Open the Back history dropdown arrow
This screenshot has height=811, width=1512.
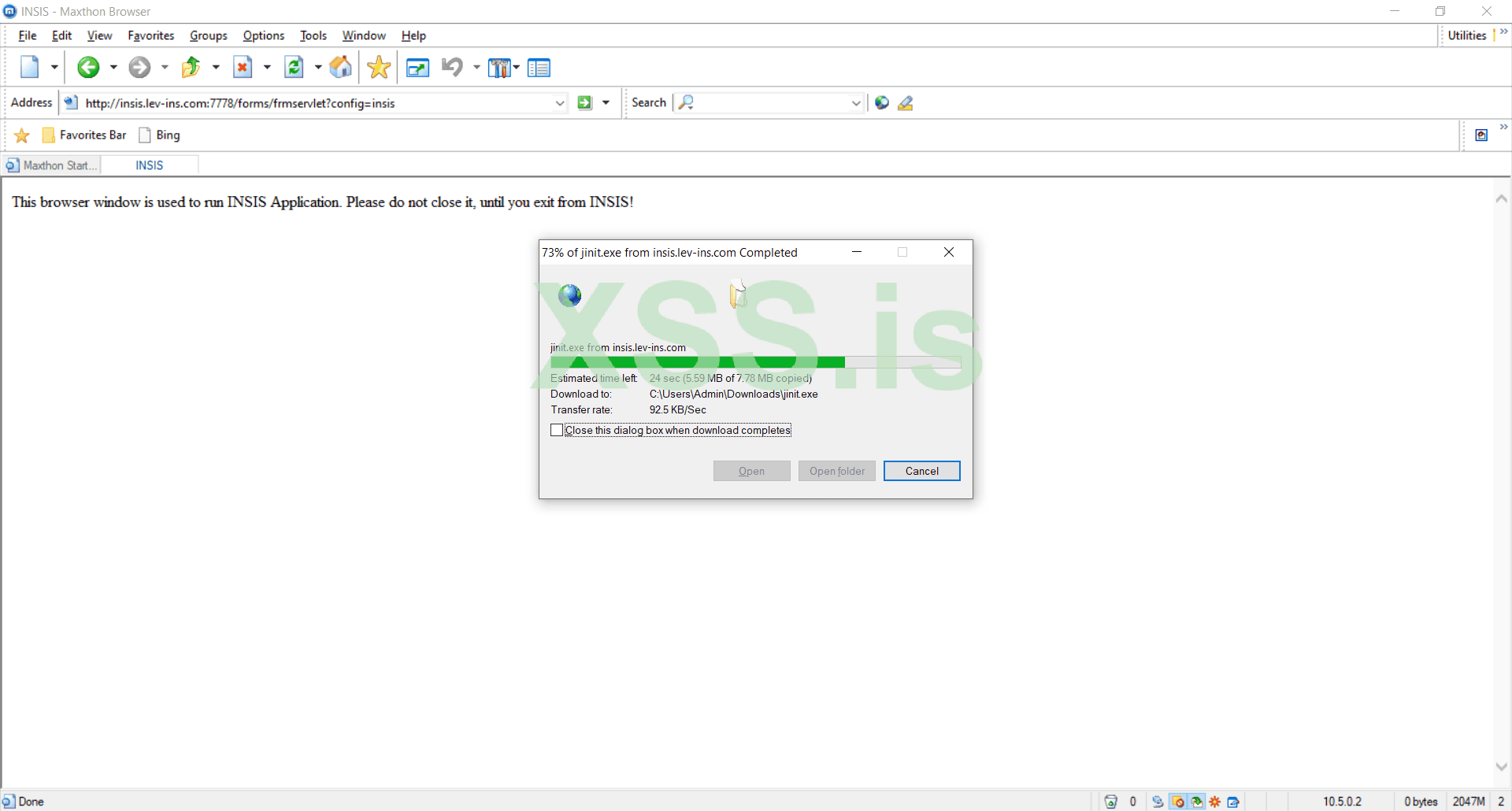tap(113, 68)
